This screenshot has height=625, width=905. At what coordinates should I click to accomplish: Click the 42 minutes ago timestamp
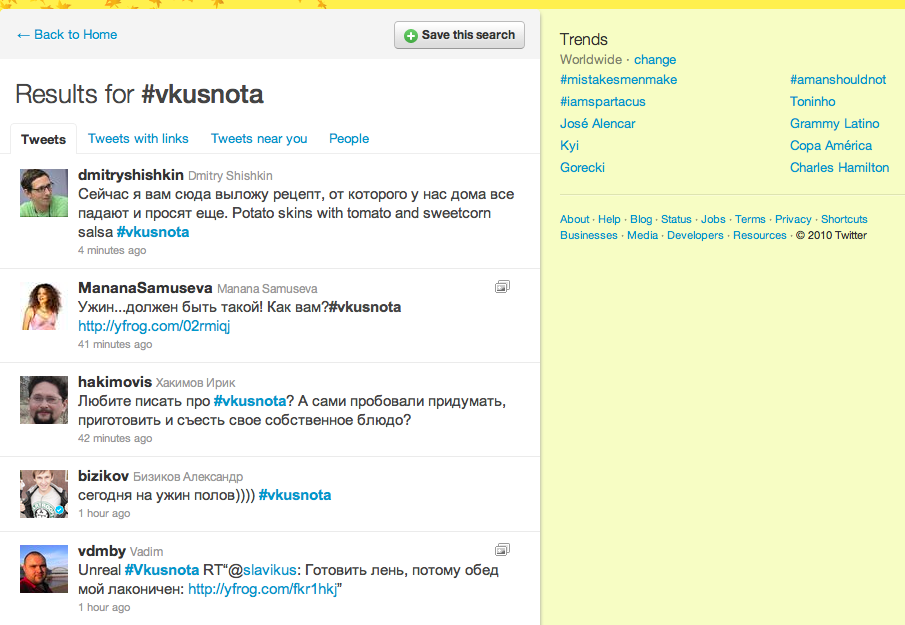115,439
